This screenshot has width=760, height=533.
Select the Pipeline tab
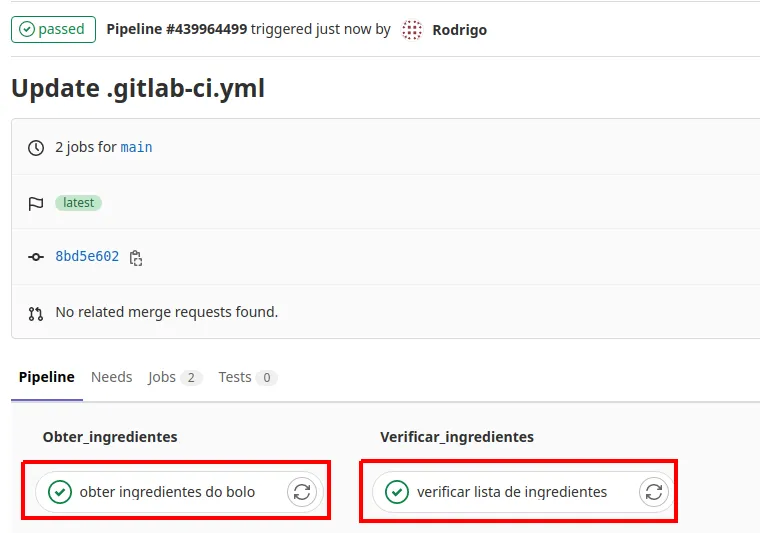(47, 377)
